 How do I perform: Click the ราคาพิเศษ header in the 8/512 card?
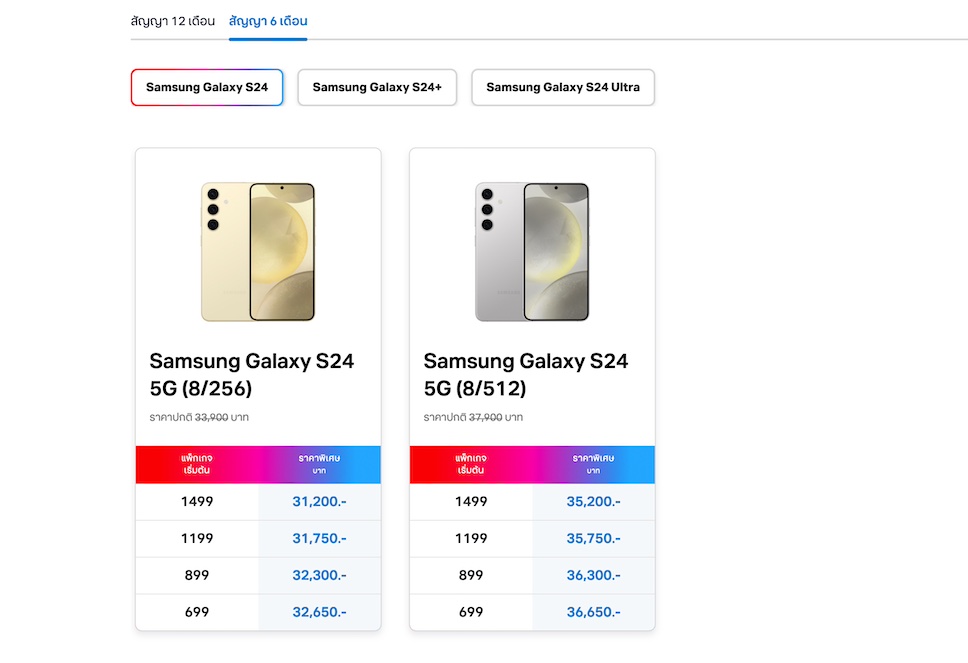click(x=593, y=464)
